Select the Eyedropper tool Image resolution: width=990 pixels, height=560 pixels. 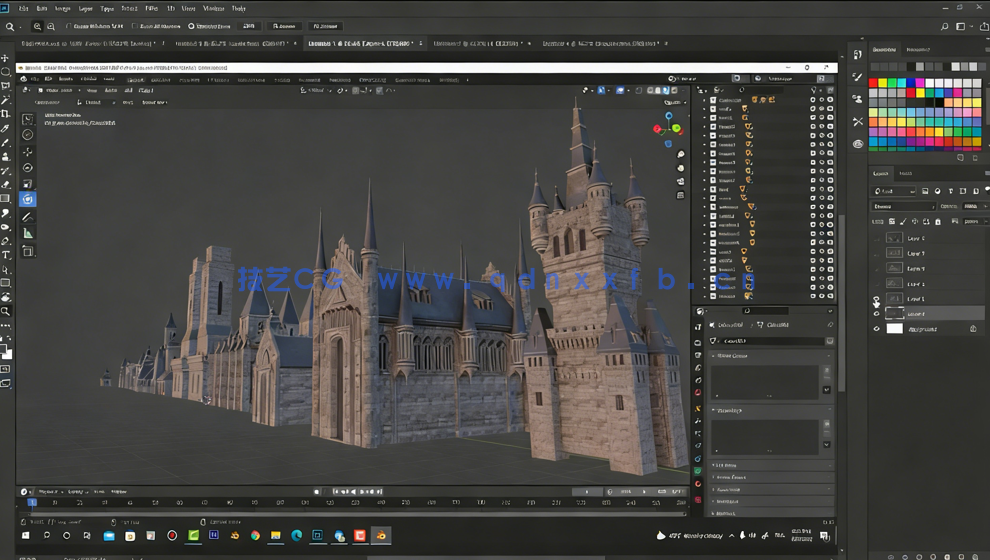click(6, 128)
